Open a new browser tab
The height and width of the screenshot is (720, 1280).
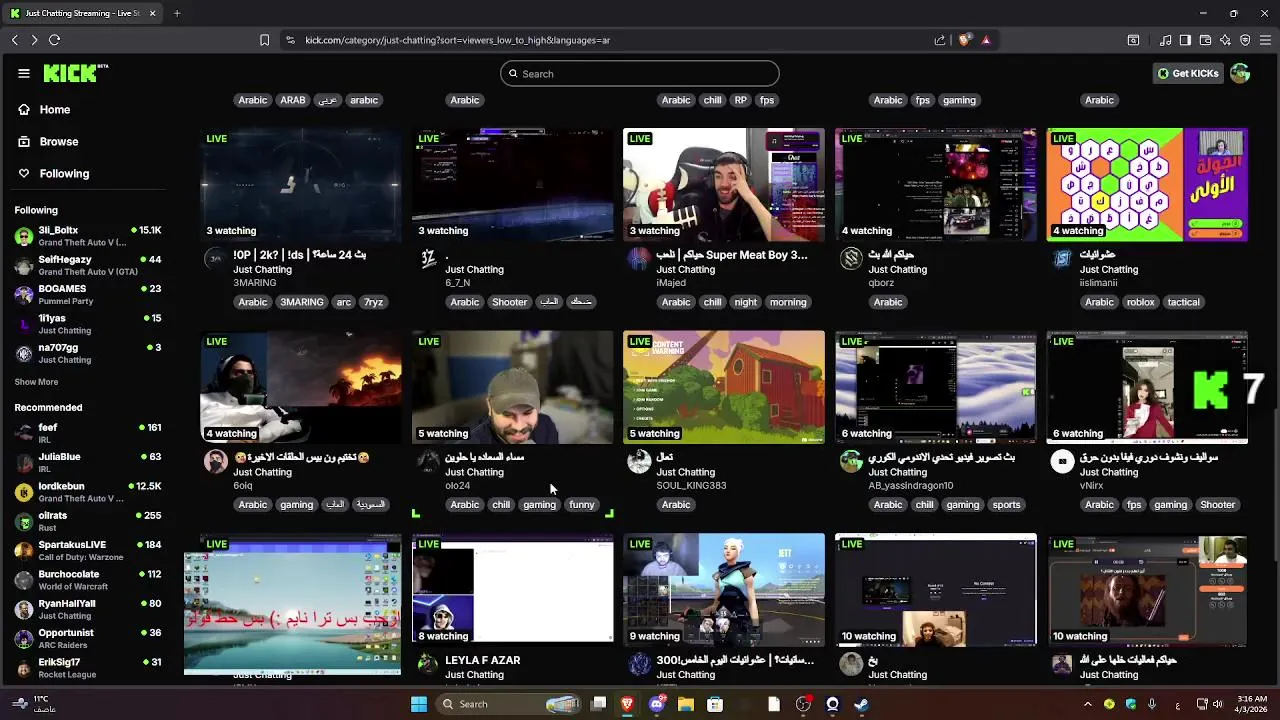(177, 13)
